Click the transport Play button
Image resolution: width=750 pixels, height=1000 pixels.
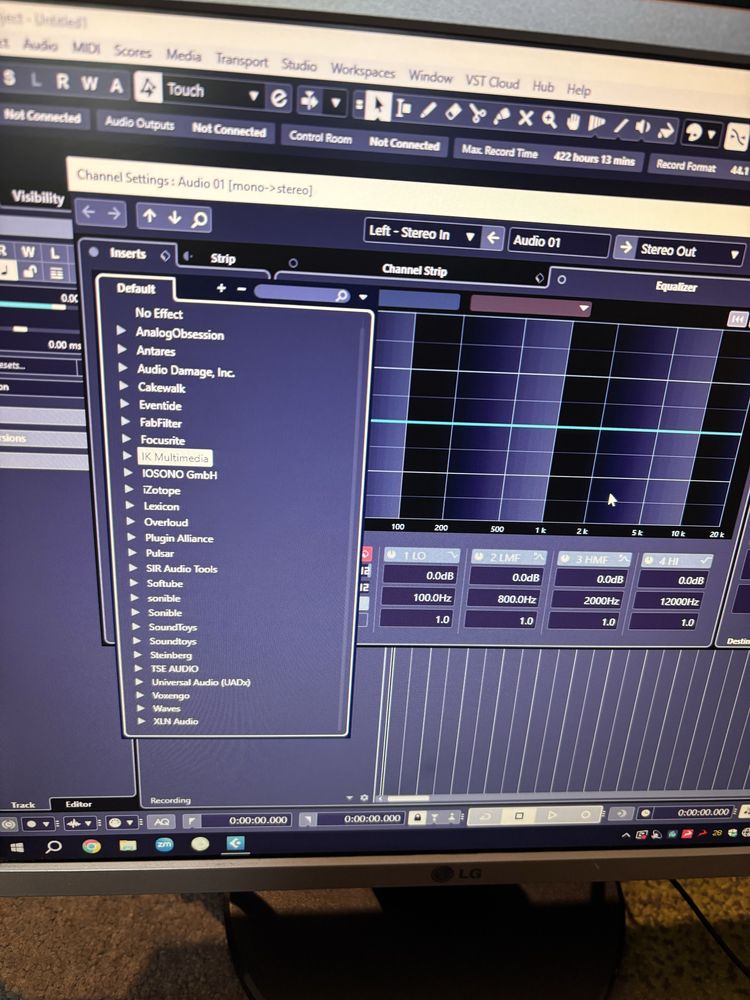(x=552, y=815)
